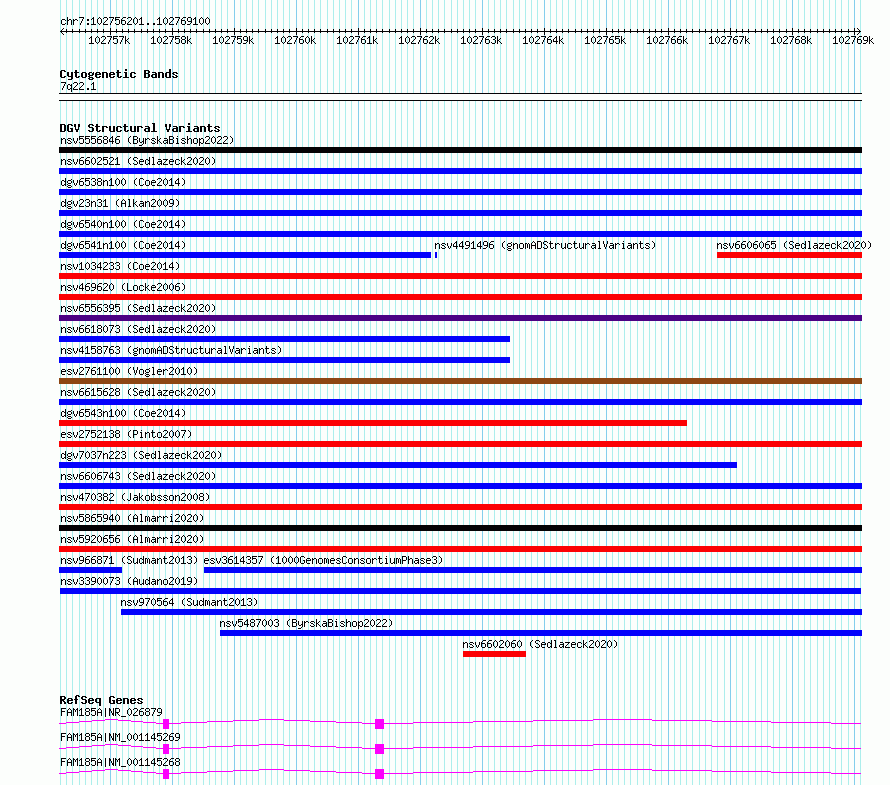Click the 102760k ruler tick label
This screenshot has height=785, width=890.
(295, 40)
